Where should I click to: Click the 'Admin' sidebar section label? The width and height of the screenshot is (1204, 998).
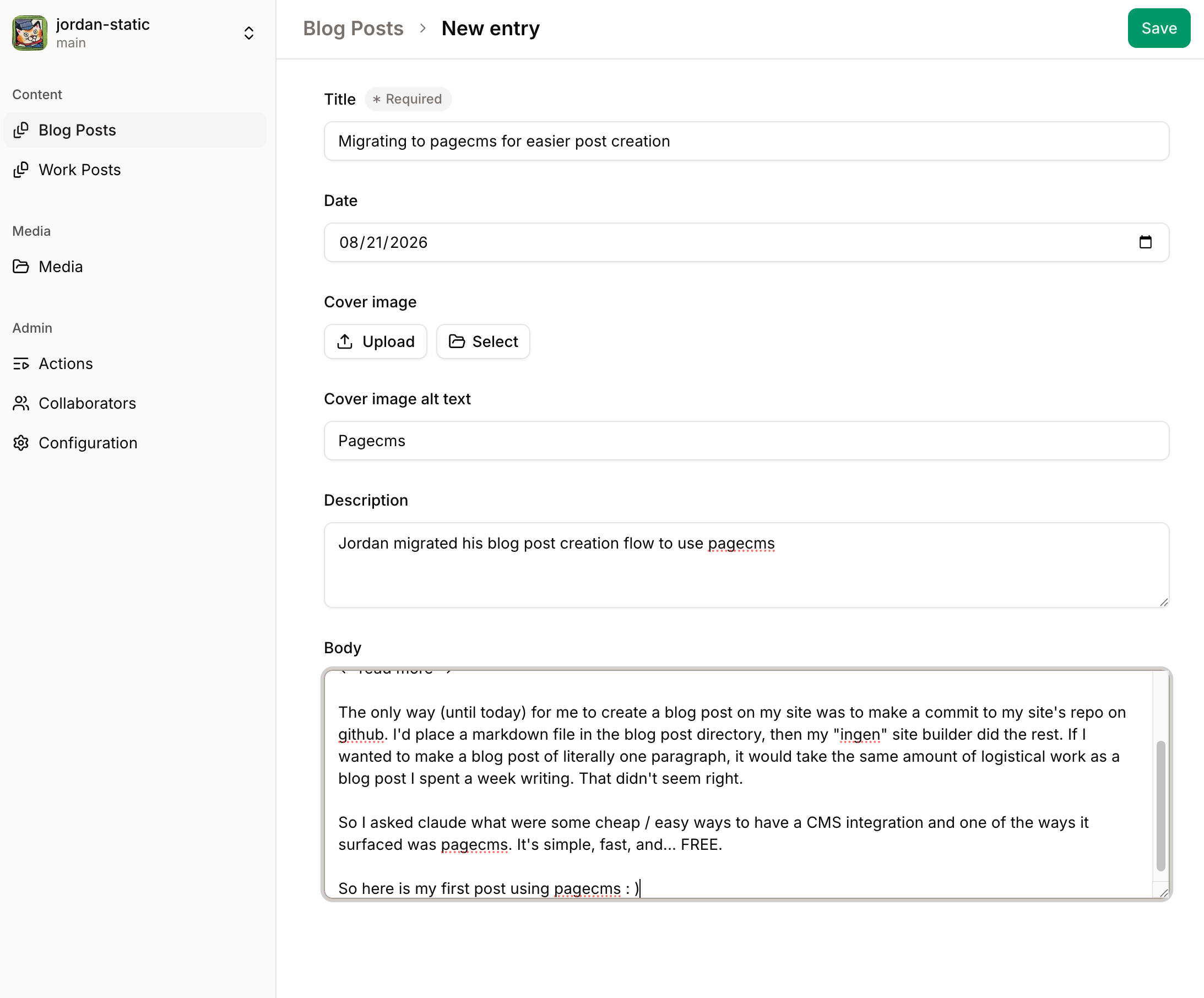point(32,328)
